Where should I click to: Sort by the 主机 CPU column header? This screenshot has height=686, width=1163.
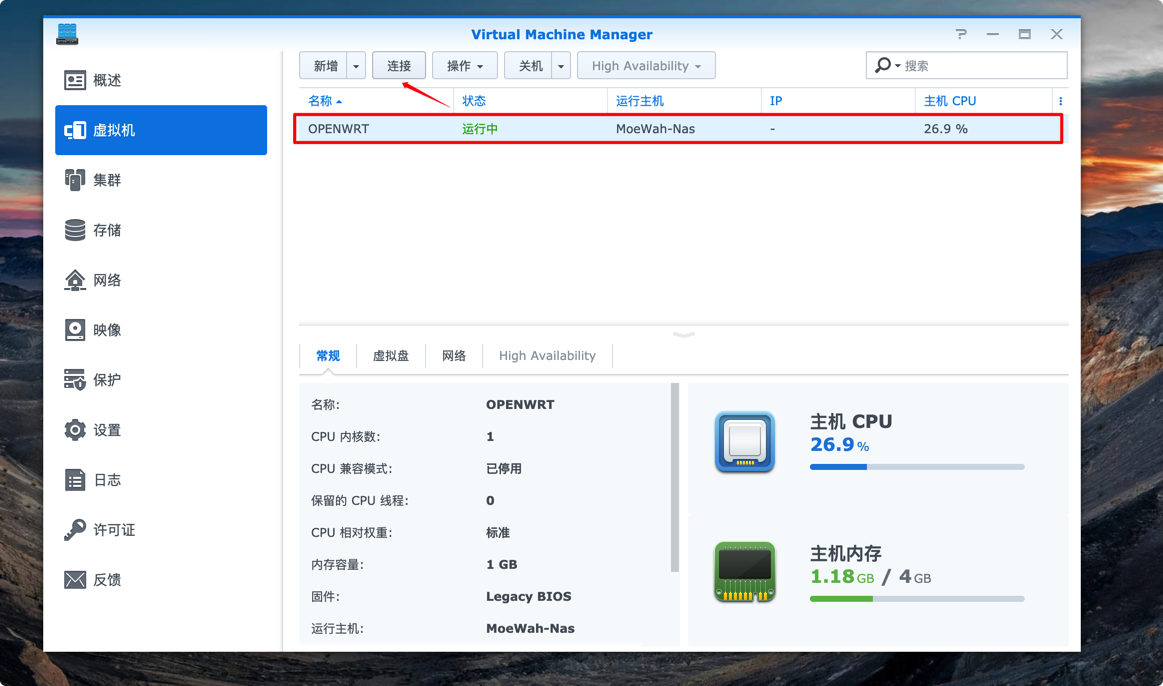pyautogui.click(x=984, y=101)
